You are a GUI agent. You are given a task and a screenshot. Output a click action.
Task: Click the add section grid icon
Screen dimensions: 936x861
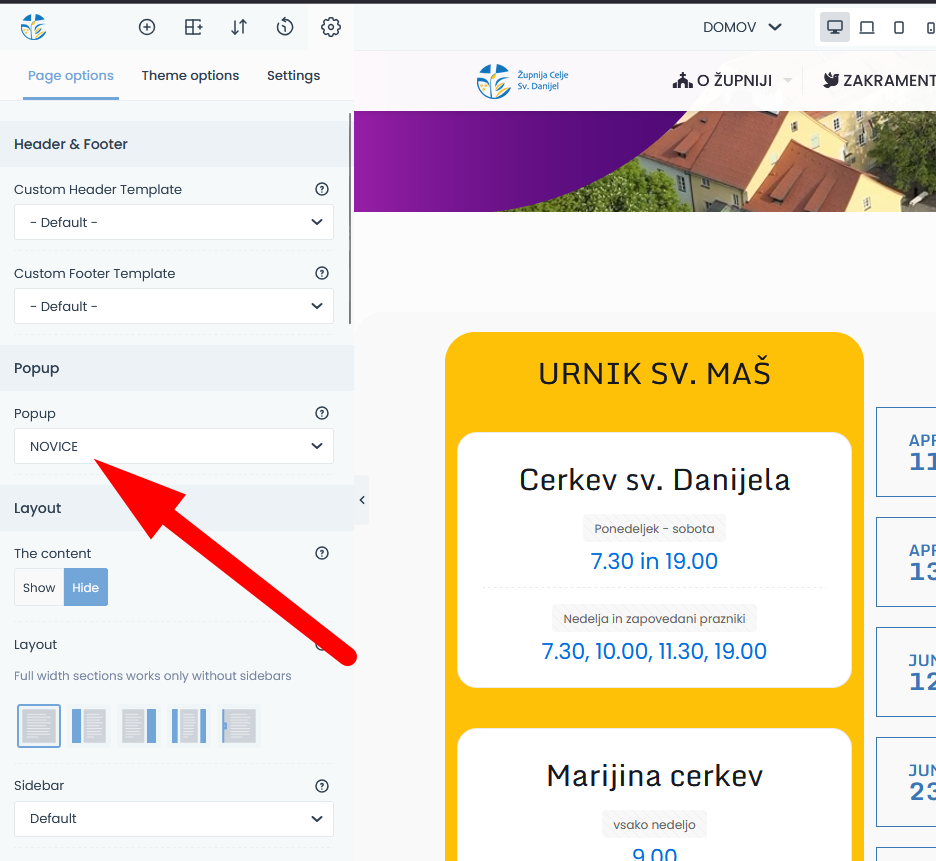pos(193,27)
